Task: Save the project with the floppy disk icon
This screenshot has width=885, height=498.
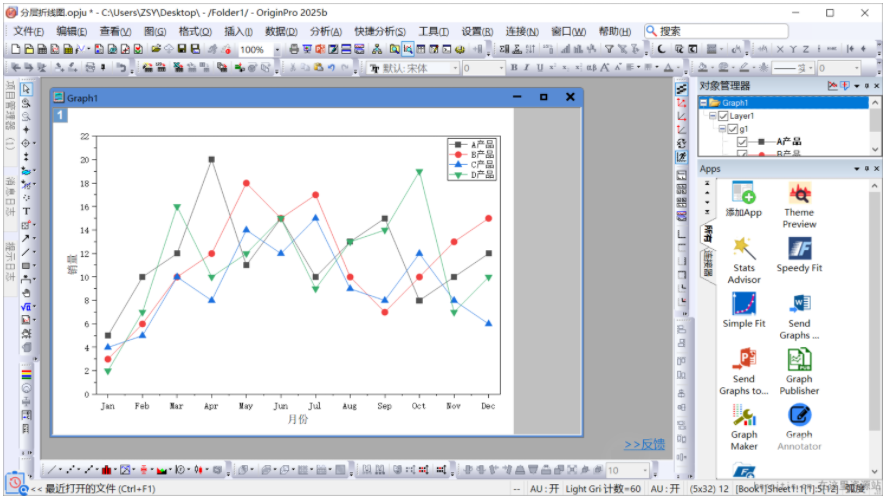Action: point(182,49)
